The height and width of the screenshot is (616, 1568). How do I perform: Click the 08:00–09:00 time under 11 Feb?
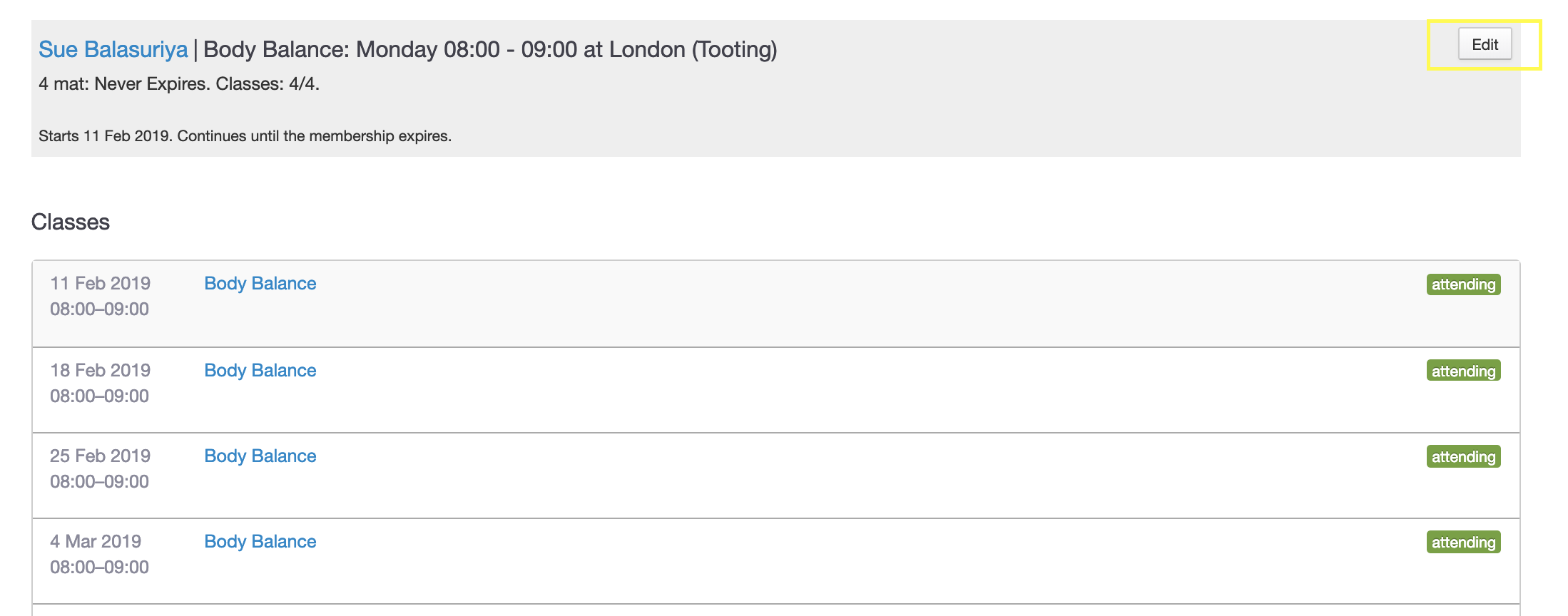click(99, 309)
